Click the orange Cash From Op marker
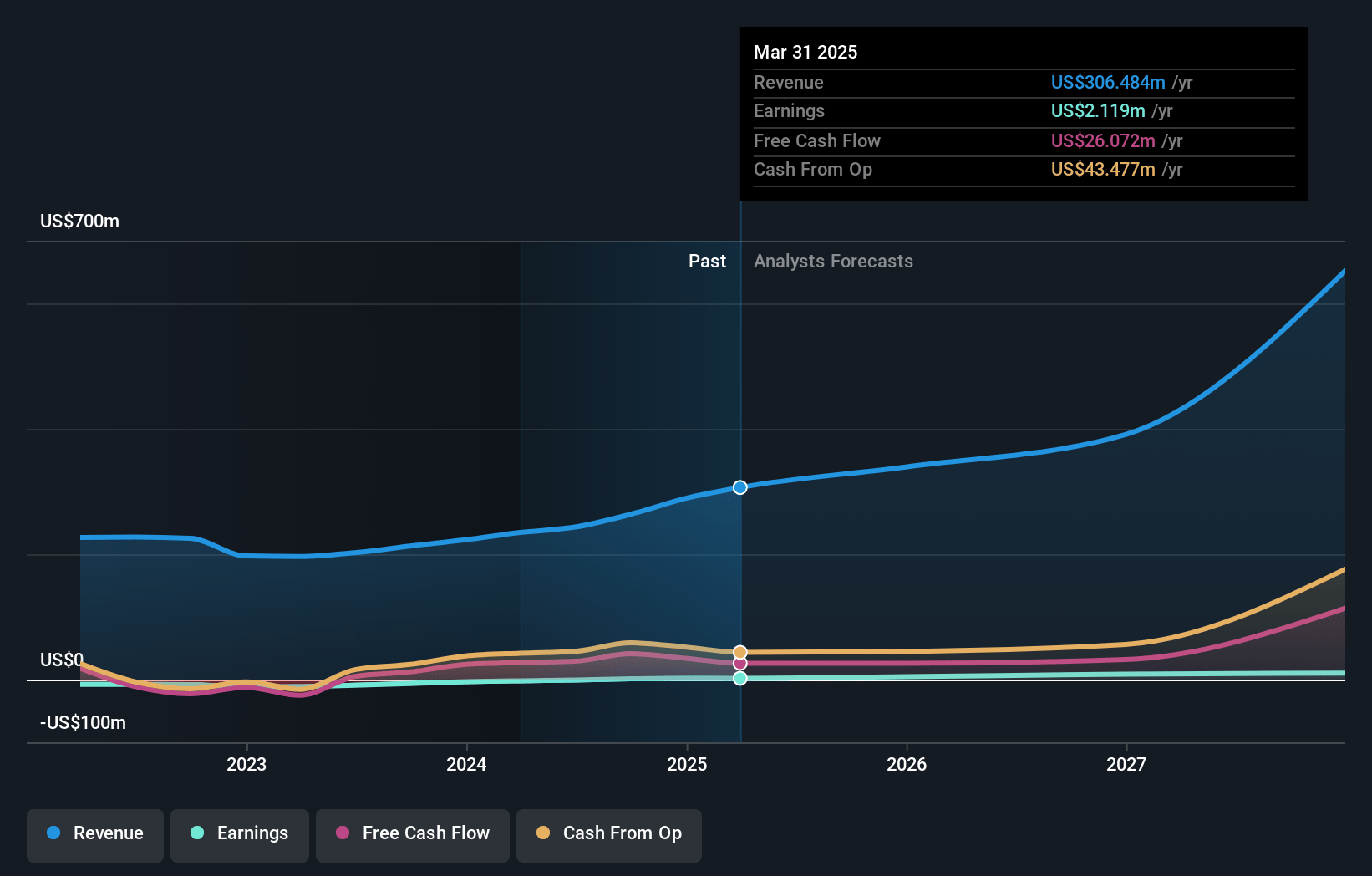Screen dimensions: 1372x876 tap(740, 652)
